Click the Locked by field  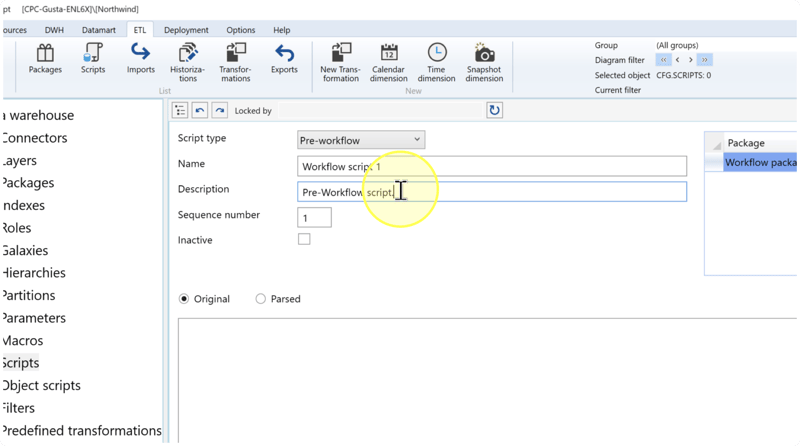click(x=380, y=110)
